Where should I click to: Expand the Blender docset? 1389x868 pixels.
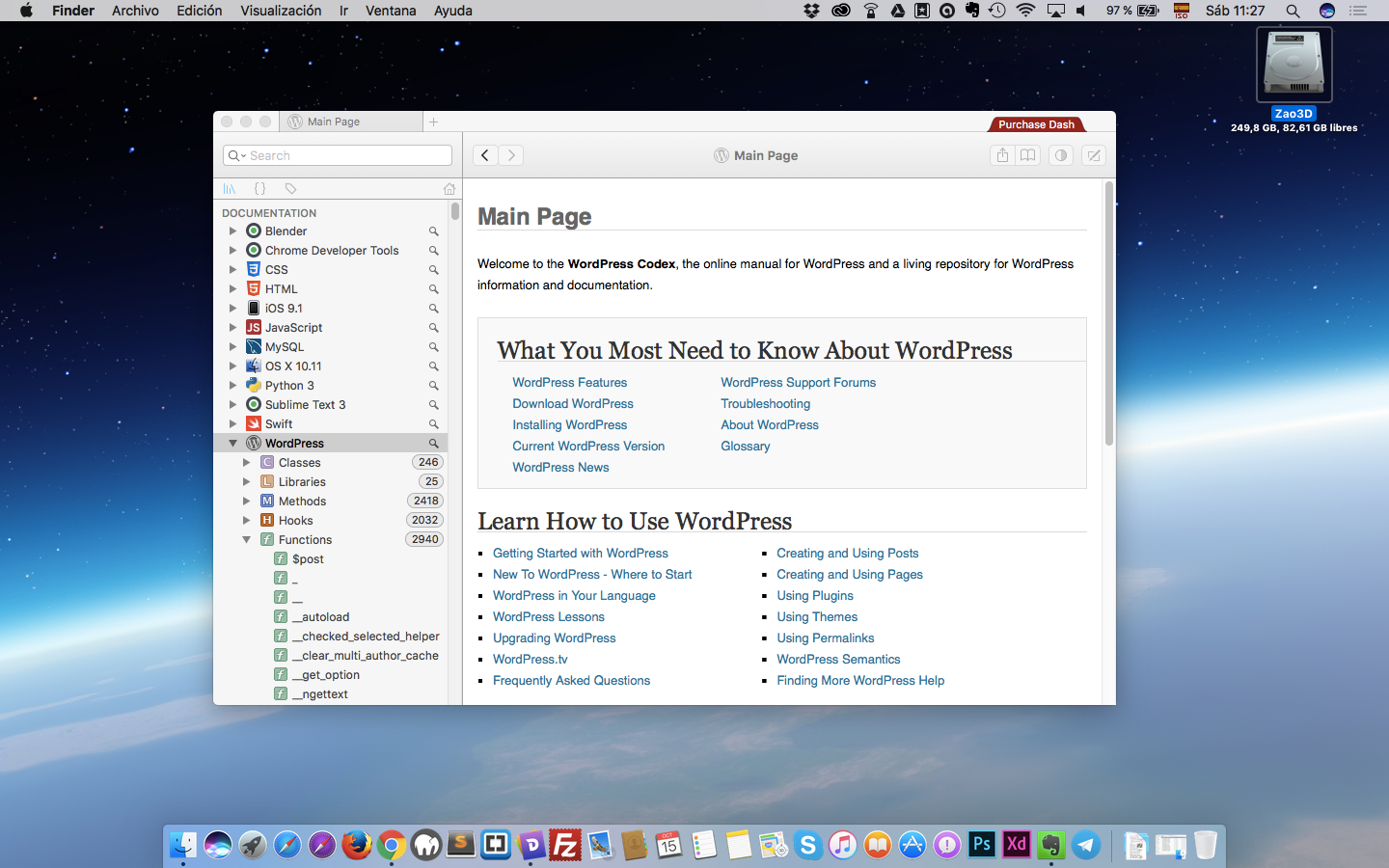pyautogui.click(x=232, y=231)
